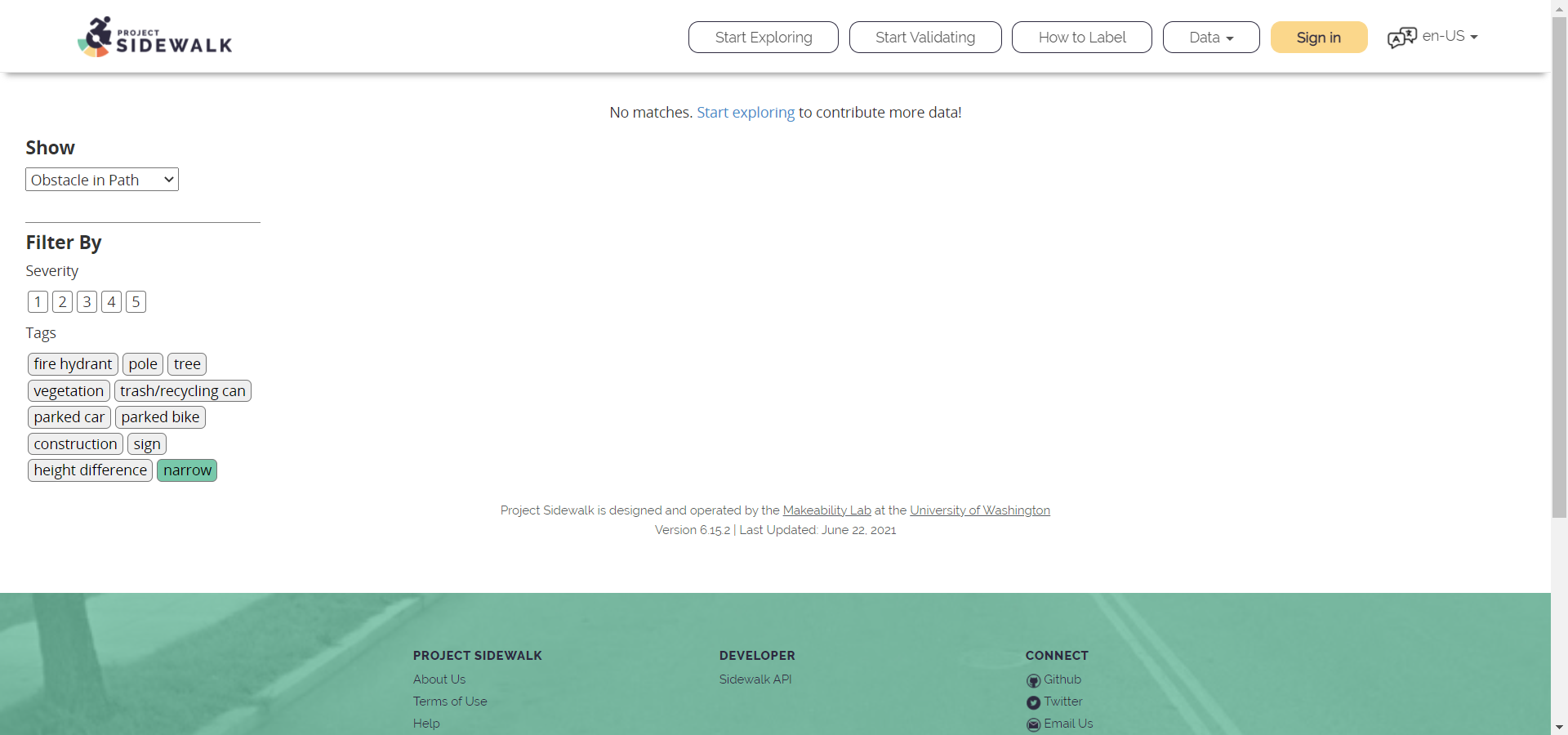Click the Github icon in footer
Viewport: 1568px width, 735px height.
click(x=1033, y=680)
